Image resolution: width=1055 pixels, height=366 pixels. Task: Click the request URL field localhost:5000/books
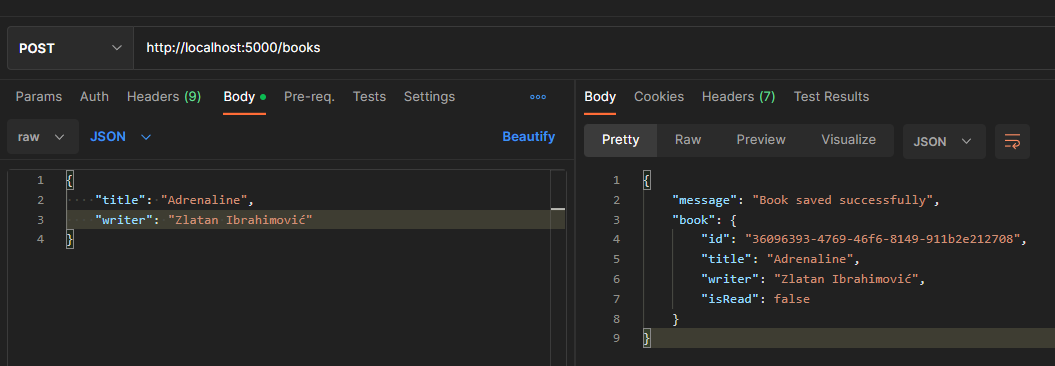(x=594, y=48)
